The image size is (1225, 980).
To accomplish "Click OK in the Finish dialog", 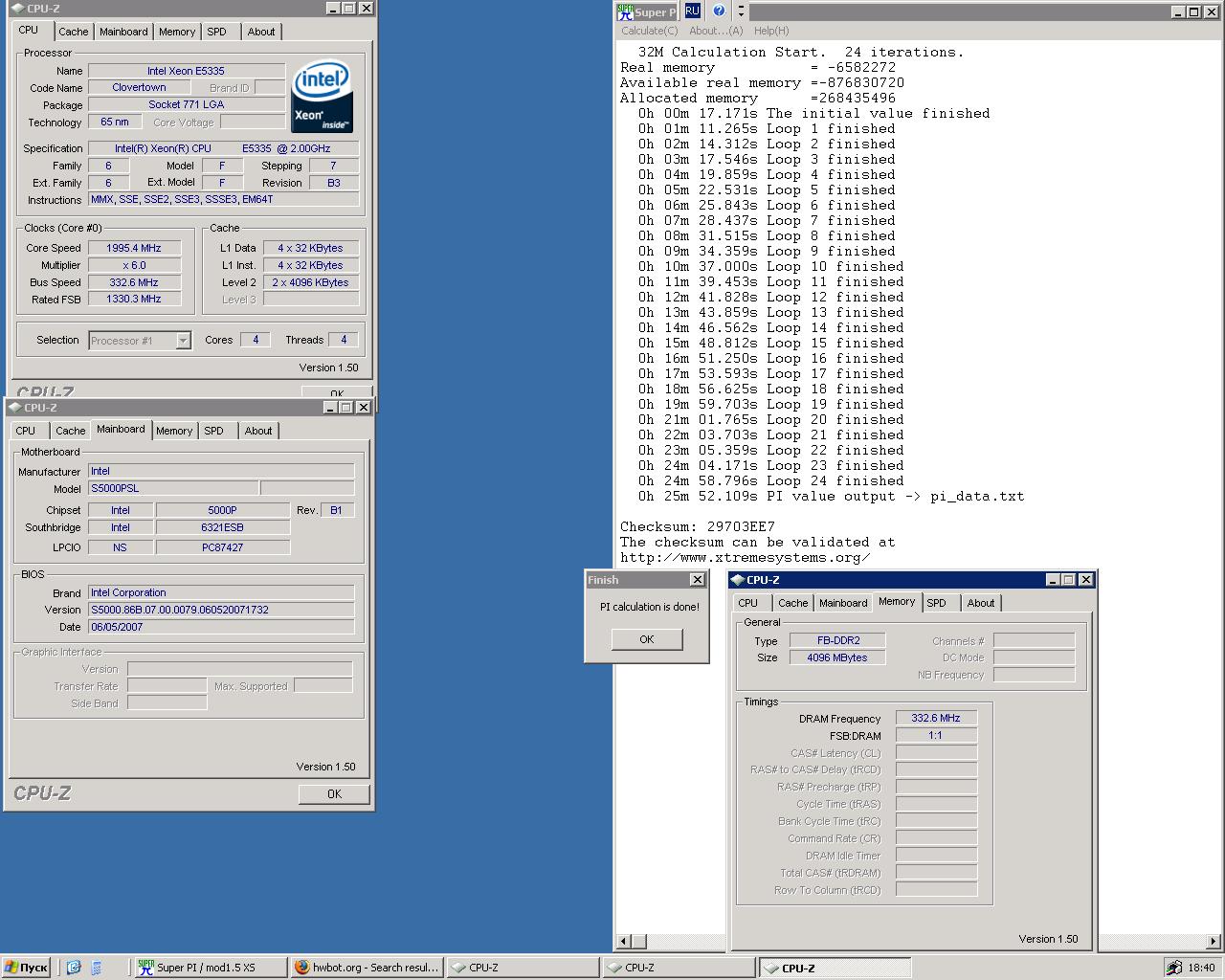I will pos(647,639).
